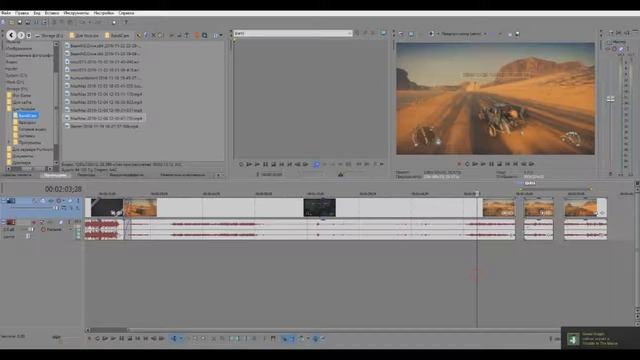
Task: Click the first dark video clip thumbnail on timeline
Action: (x=107, y=207)
